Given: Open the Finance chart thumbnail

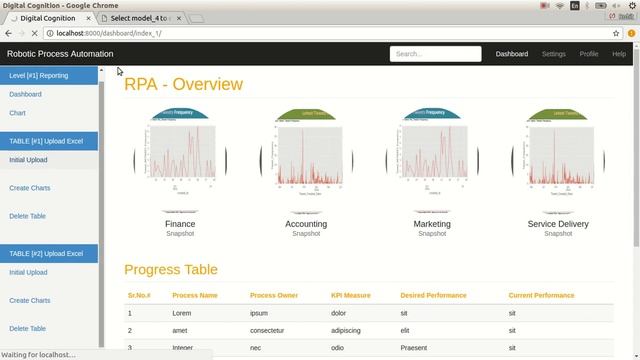Looking at the screenshot, I should point(180,160).
